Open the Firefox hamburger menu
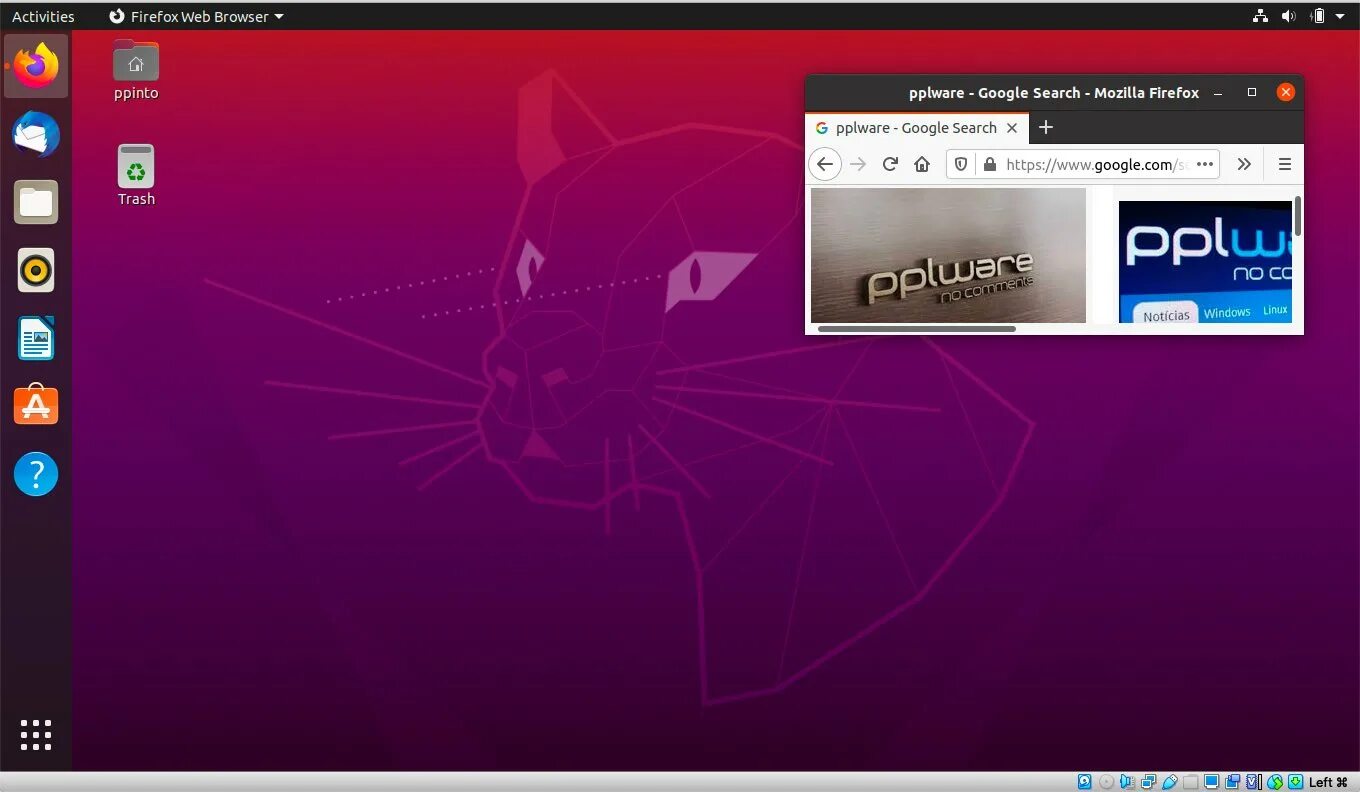 coord(1285,164)
